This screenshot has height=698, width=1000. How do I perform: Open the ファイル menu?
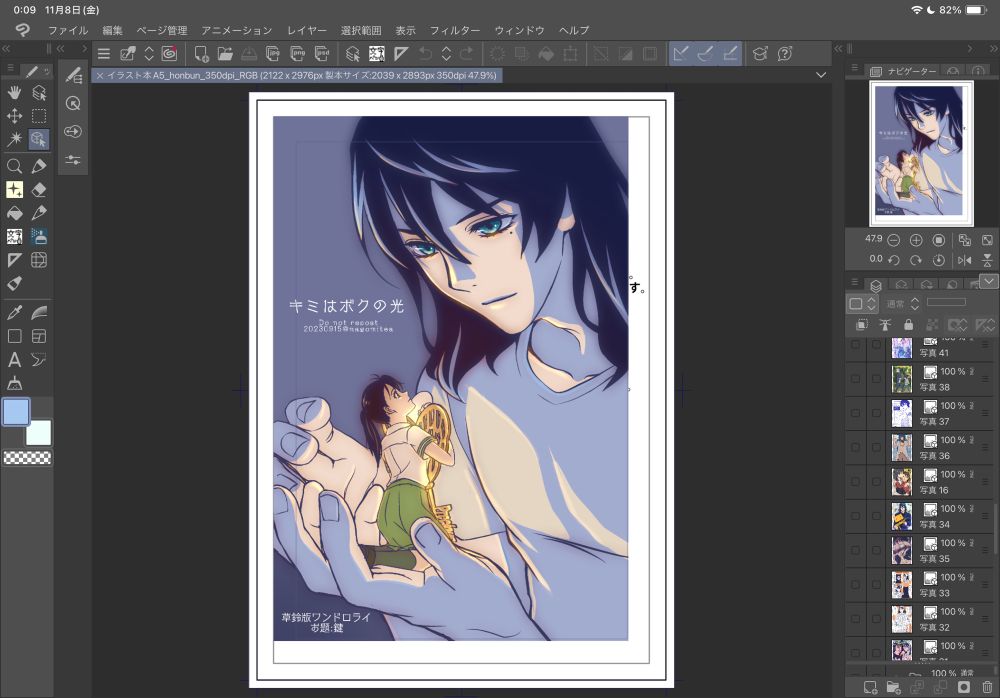tap(68, 30)
